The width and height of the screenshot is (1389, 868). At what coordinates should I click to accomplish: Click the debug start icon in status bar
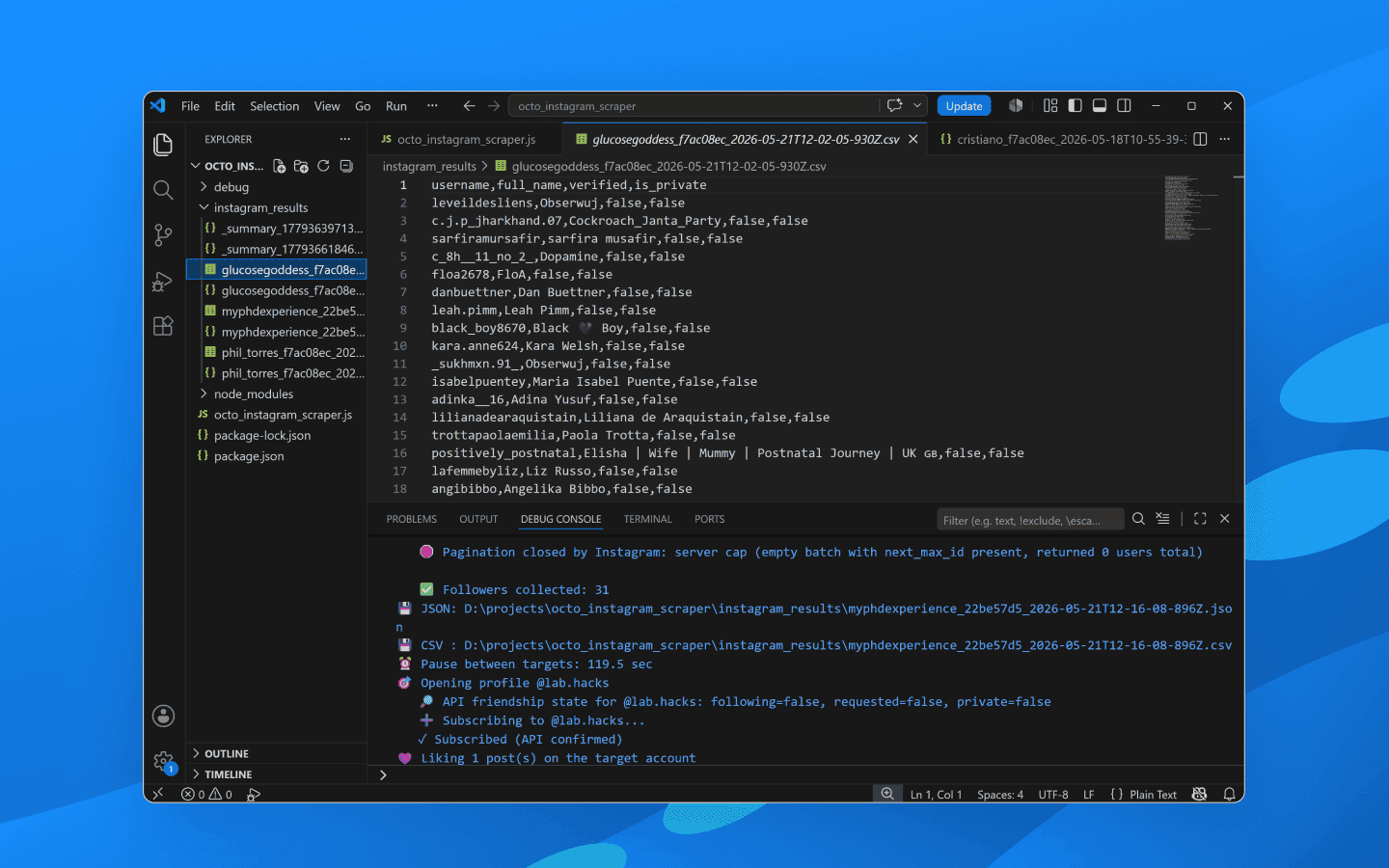[x=254, y=795]
